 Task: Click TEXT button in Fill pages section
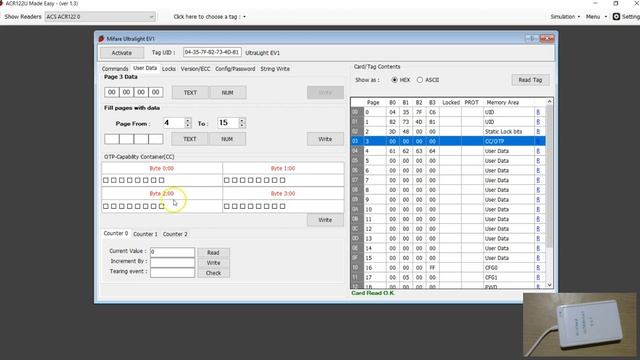(190, 139)
